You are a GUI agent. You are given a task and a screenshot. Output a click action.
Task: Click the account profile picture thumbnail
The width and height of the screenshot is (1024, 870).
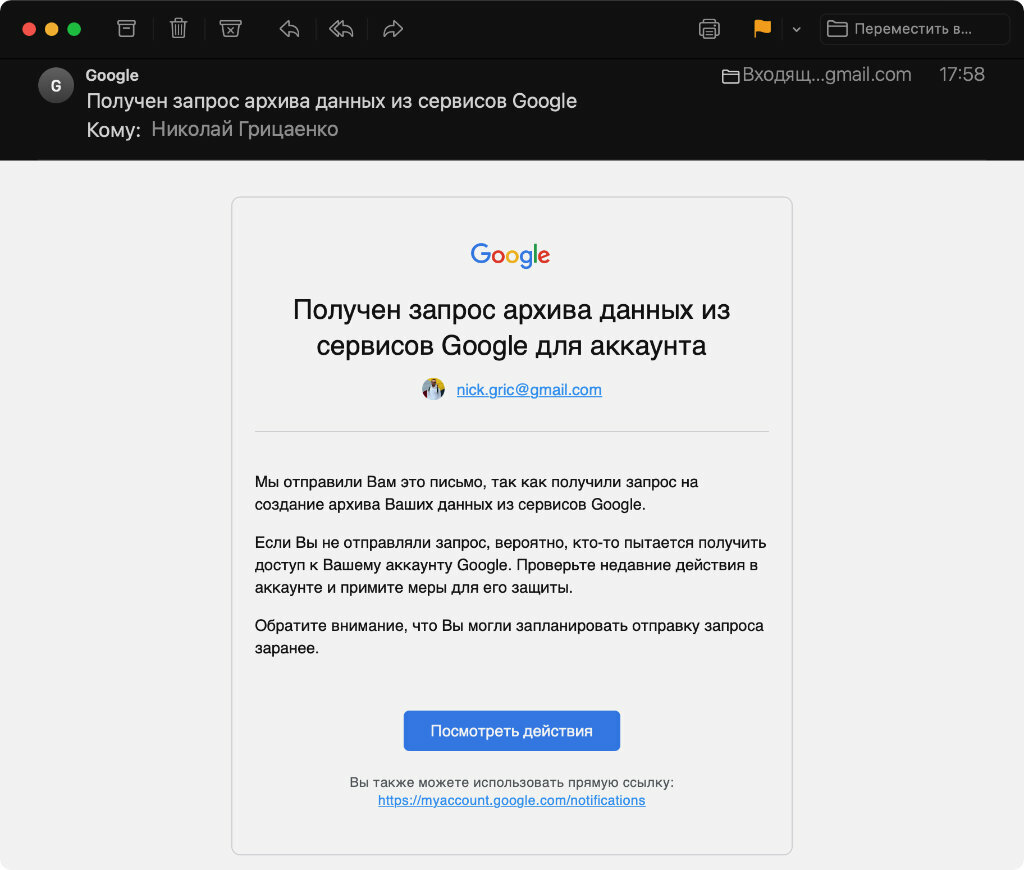coord(433,389)
